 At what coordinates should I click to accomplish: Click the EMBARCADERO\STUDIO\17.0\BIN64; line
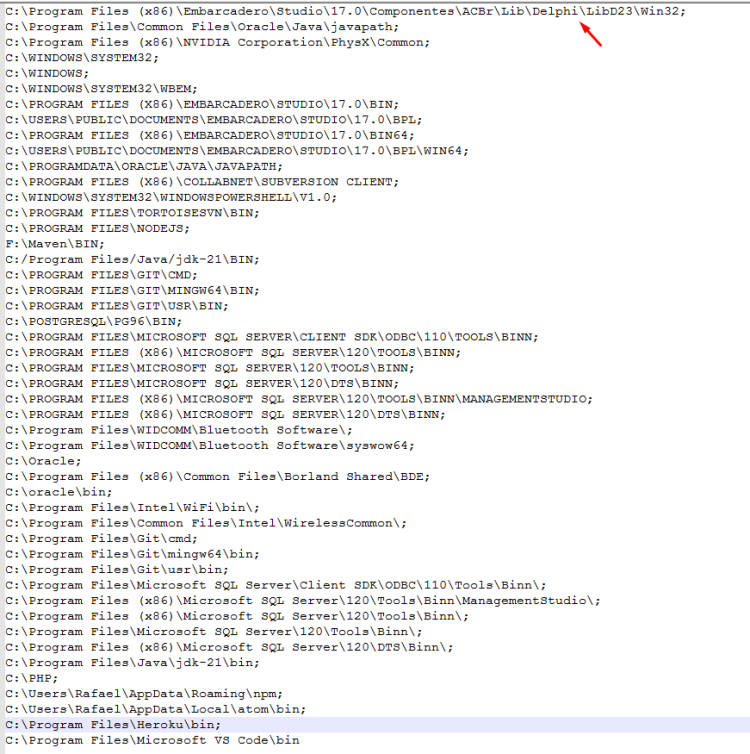(210, 135)
